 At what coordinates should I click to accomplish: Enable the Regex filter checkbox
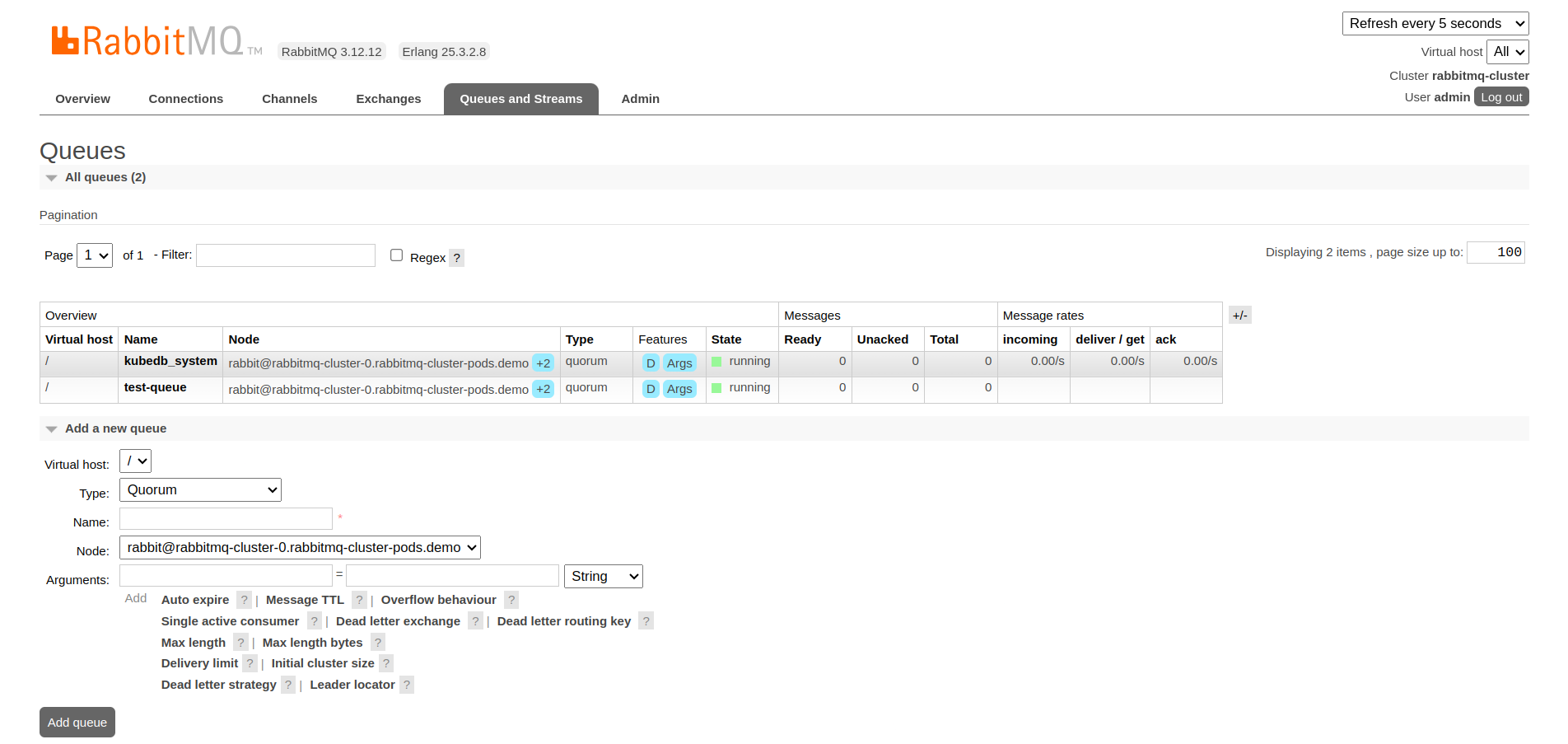396,255
